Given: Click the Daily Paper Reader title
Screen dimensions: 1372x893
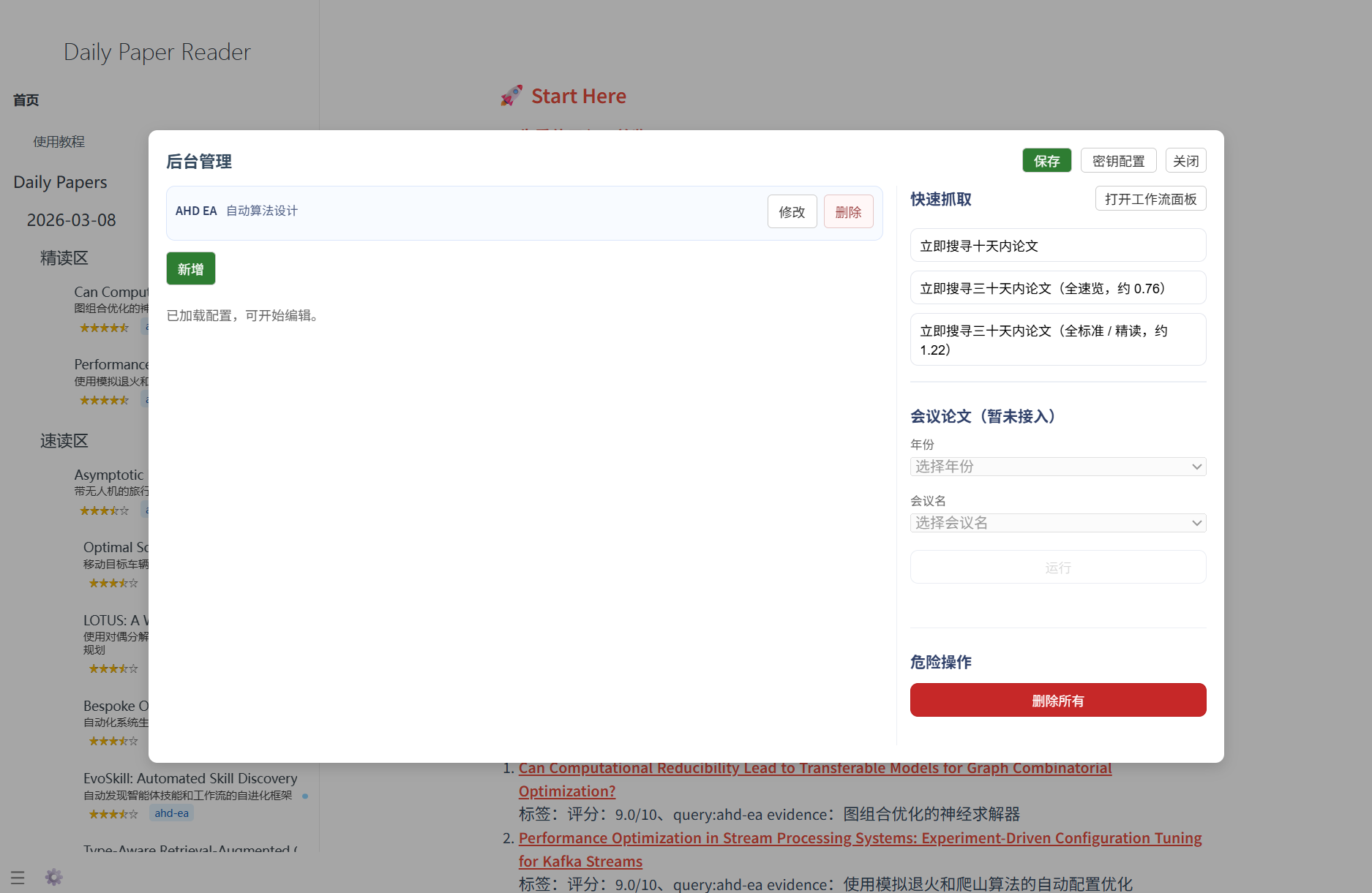Looking at the screenshot, I should pyautogui.click(x=157, y=52).
